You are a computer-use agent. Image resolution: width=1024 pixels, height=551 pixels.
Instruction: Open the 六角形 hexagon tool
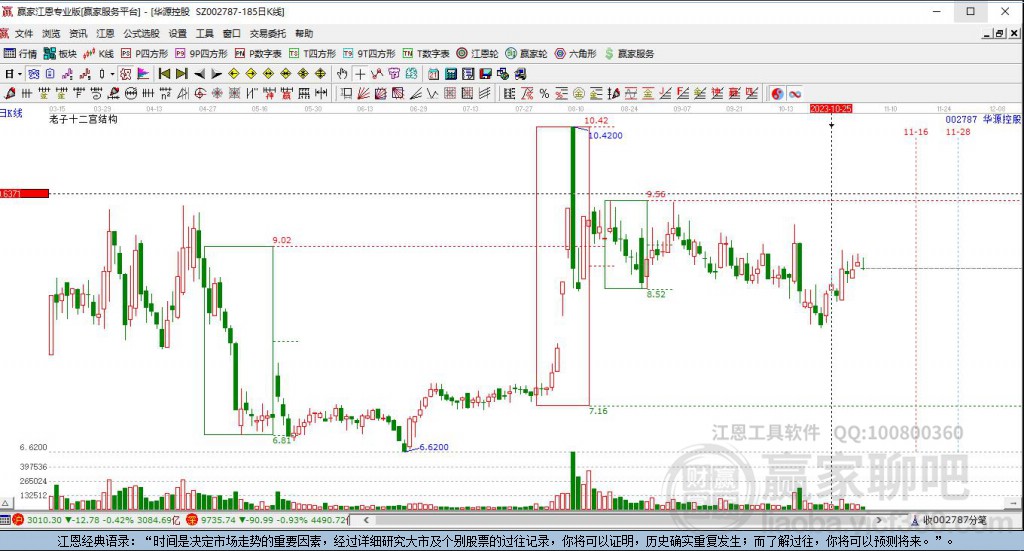click(575, 54)
